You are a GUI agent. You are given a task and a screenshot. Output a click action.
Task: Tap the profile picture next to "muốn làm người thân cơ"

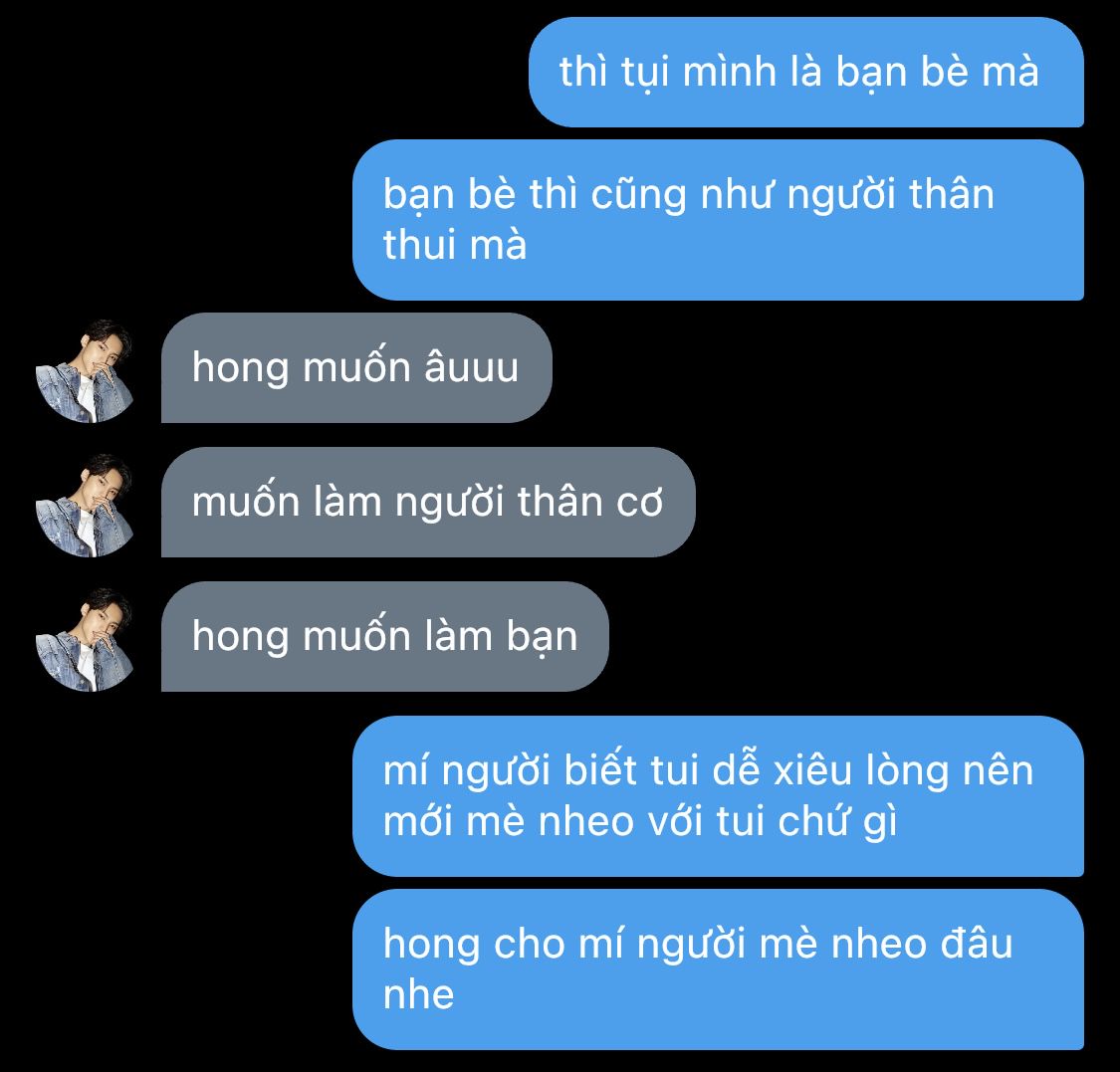(85, 505)
